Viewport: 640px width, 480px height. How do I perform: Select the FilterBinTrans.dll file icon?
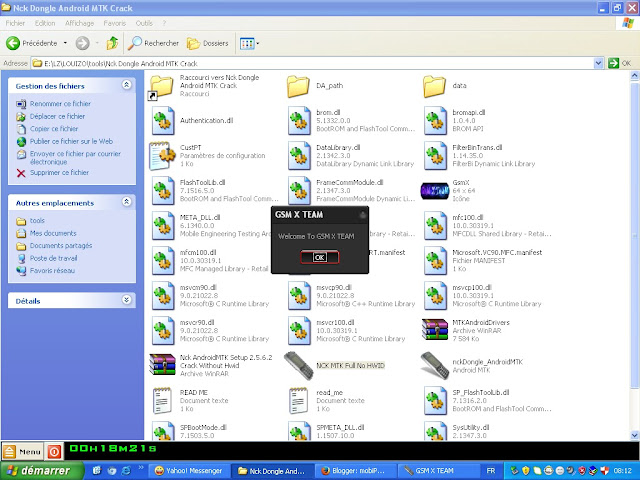pos(436,156)
